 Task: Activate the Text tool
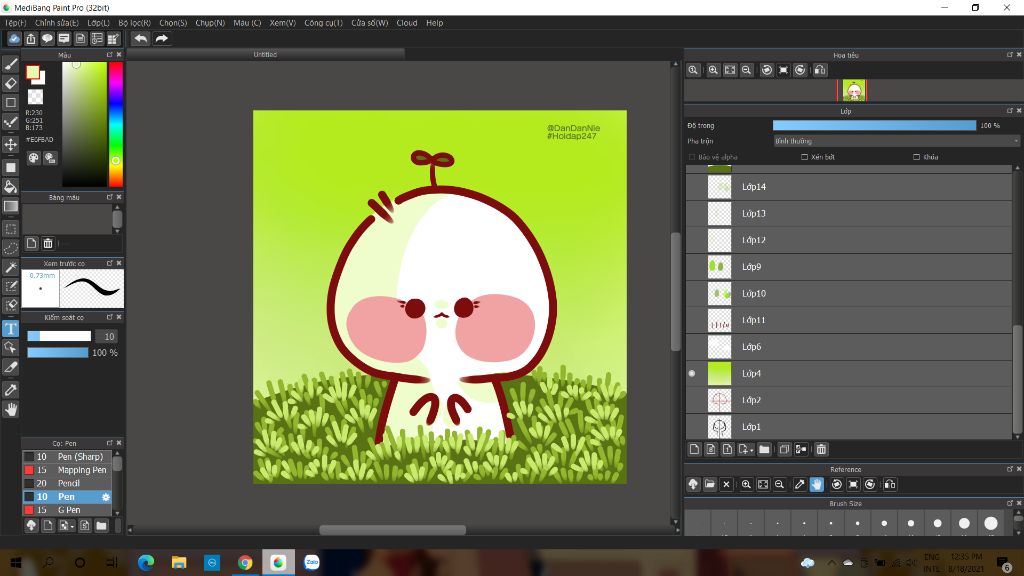point(11,328)
